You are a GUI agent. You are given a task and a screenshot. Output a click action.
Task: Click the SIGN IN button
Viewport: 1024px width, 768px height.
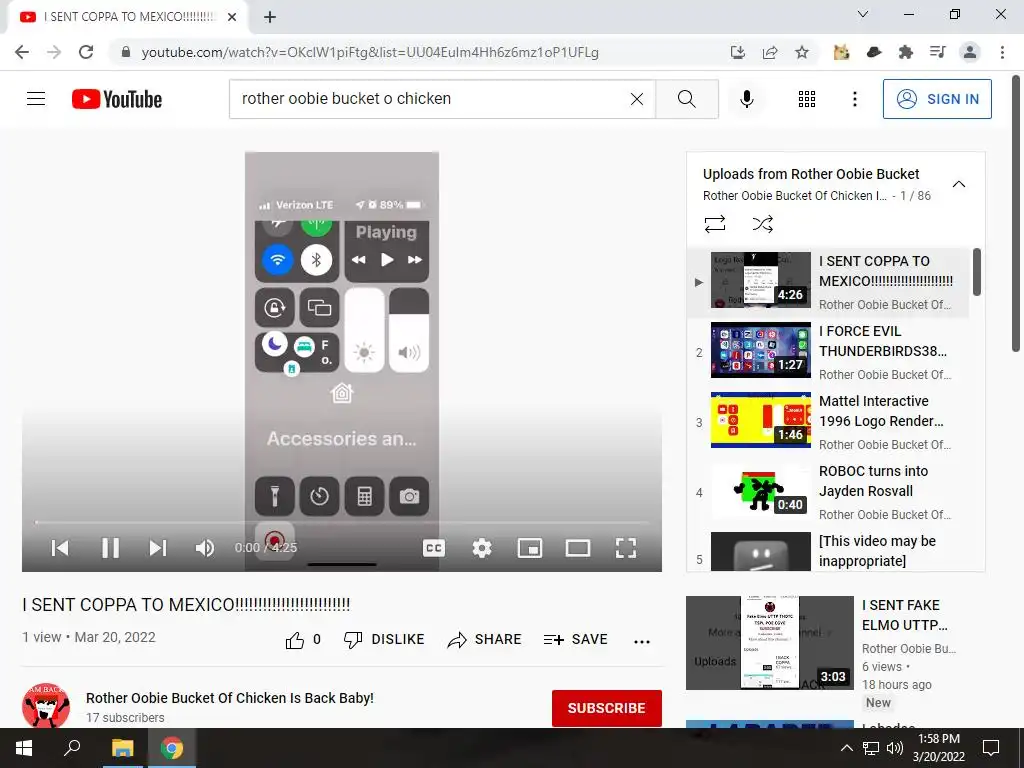937,99
